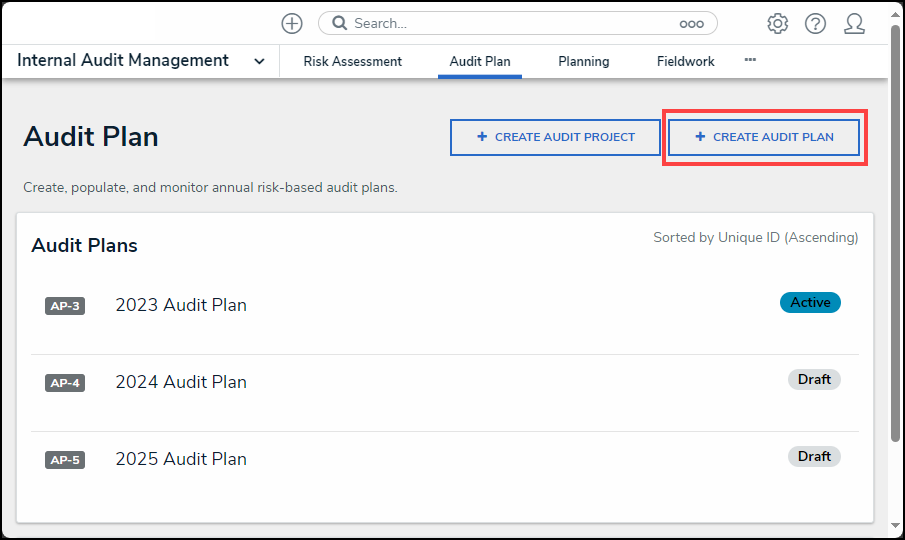The image size is (905, 540).
Task: Show more navigation tabs via ellipsis
Action: [x=750, y=60]
